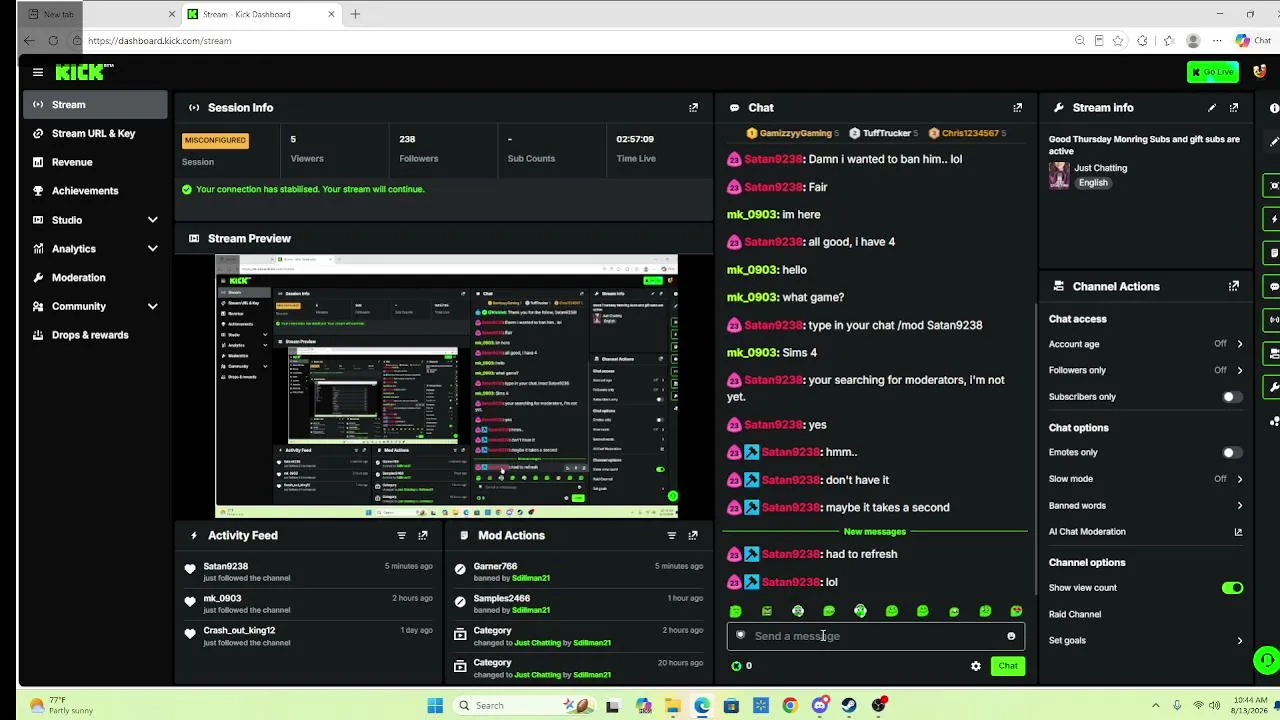
Task: Open Moderation in the sidebar
Action: tap(96, 278)
